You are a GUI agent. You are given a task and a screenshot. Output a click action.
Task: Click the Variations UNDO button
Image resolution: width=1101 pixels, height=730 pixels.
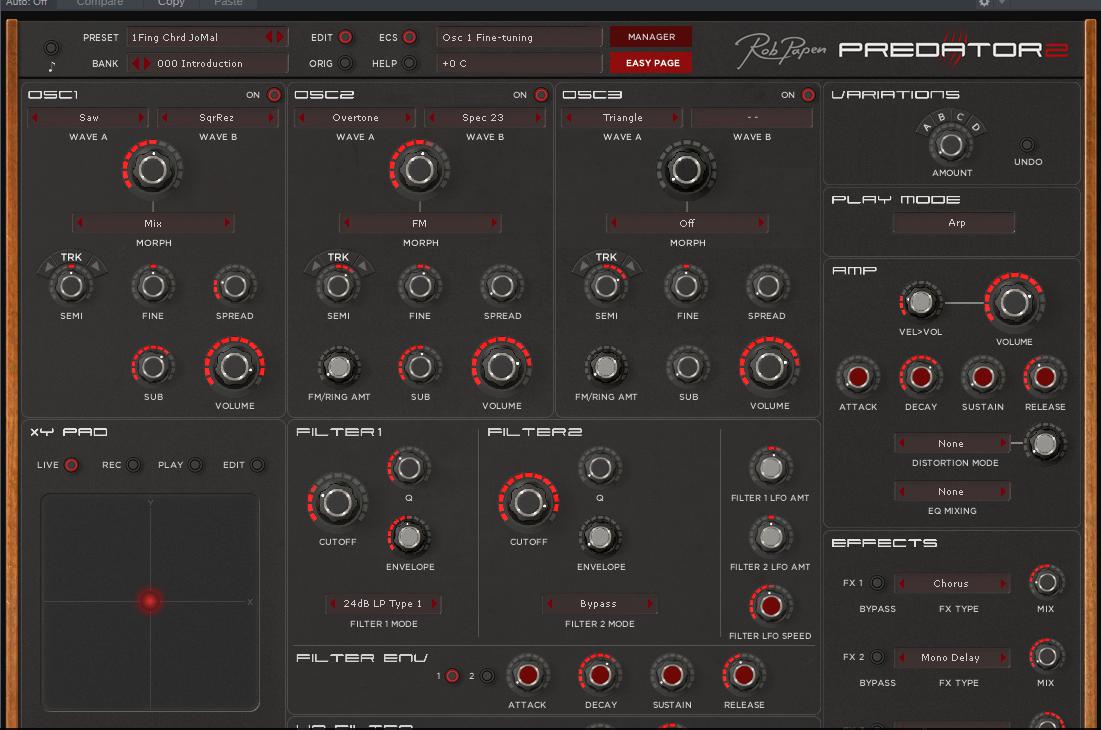point(1027,145)
